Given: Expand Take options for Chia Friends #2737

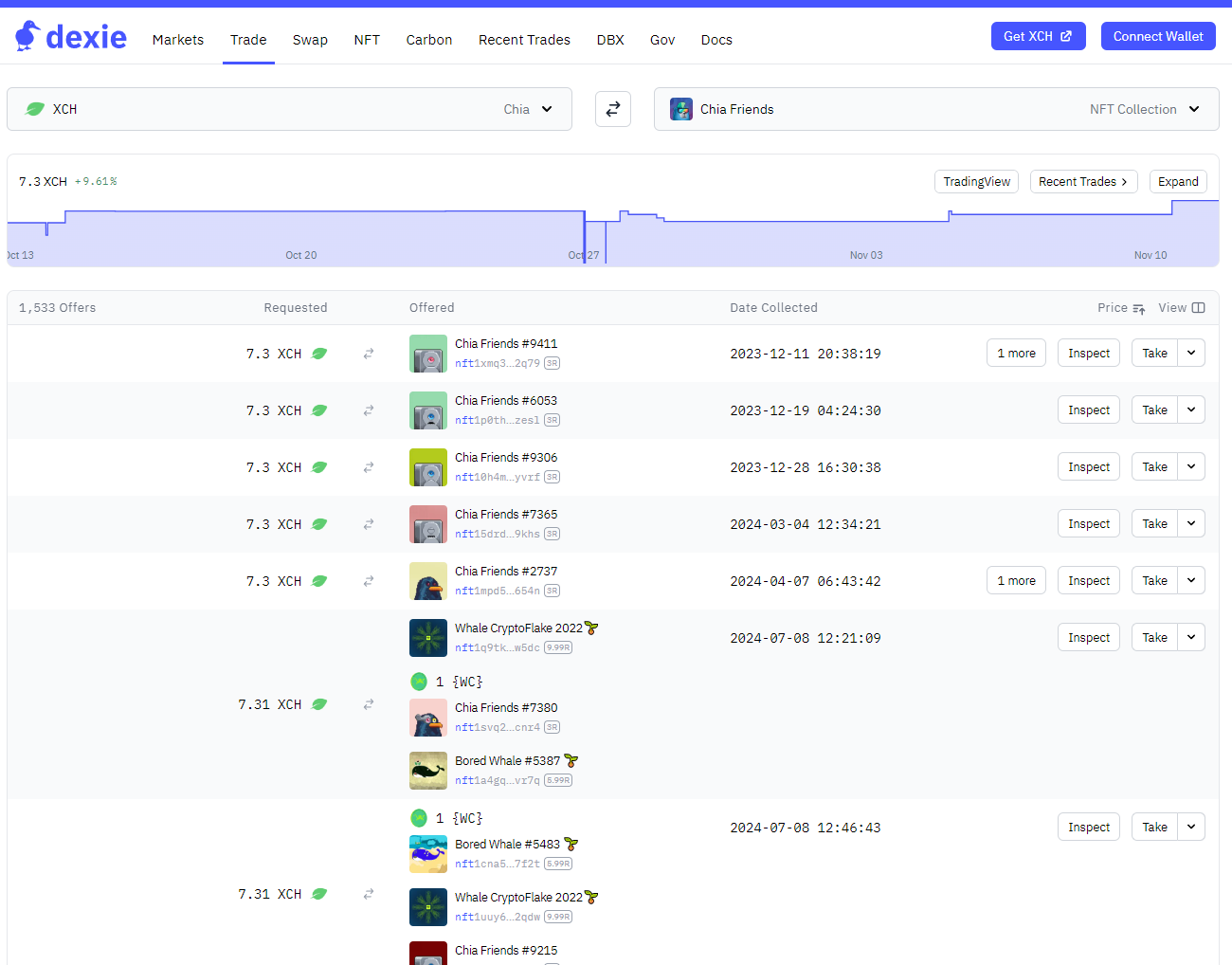Looking at the screenshot, I should tap(1191, 580).
